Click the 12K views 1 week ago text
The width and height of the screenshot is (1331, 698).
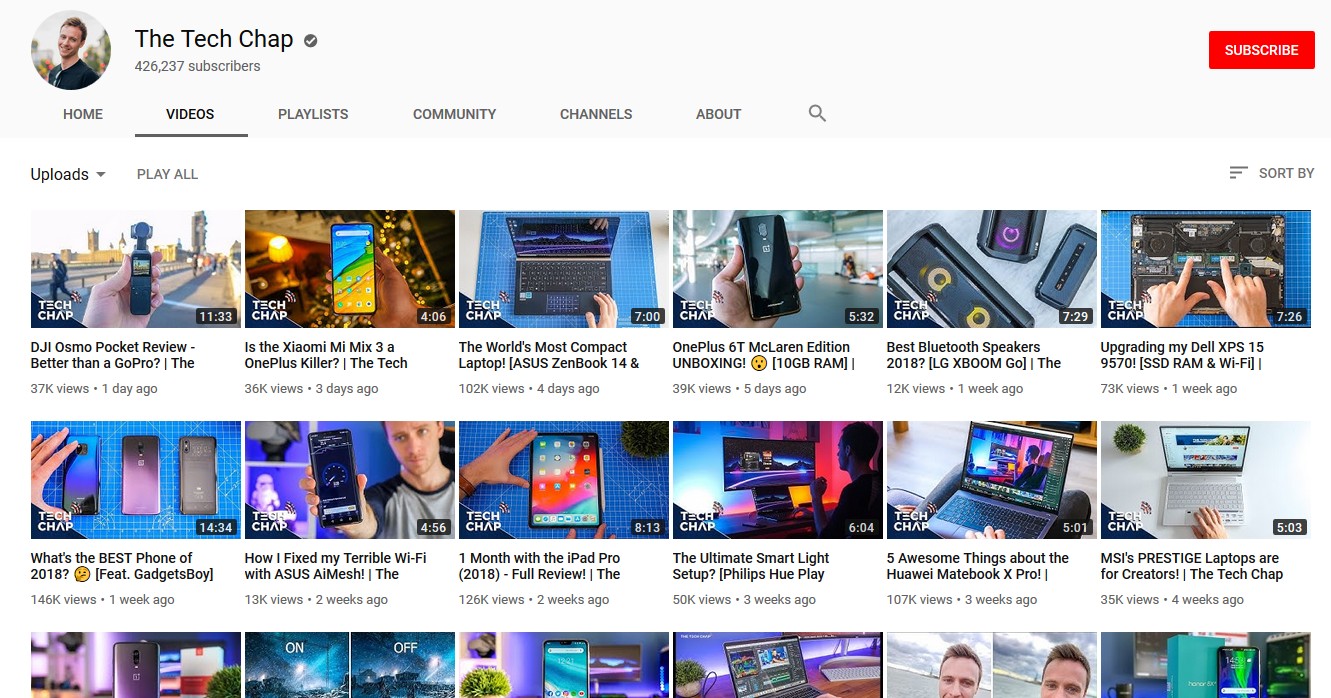pyautogui.click(x=955, y=389)
